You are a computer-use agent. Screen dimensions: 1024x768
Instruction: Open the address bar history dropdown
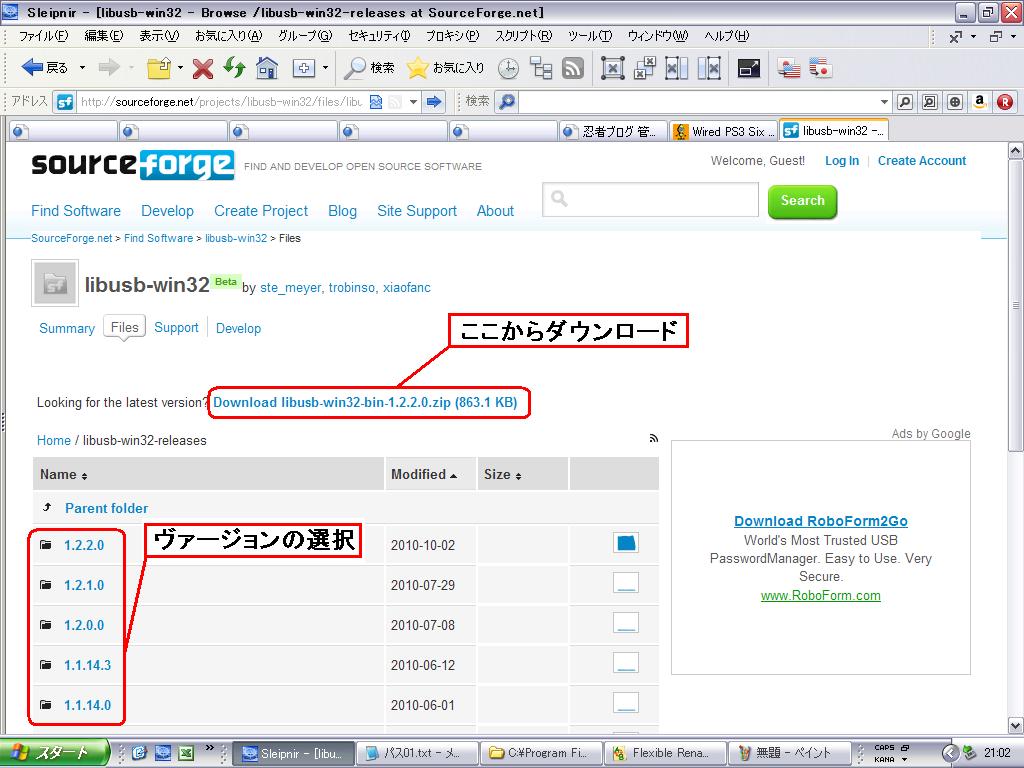413,102
